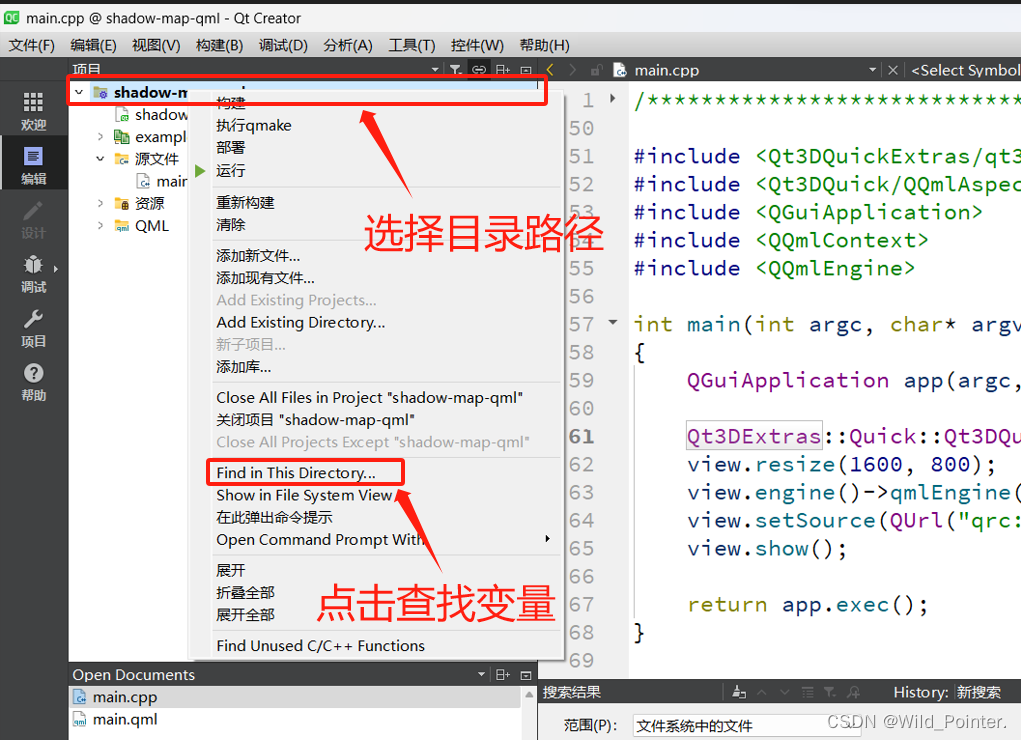The image size is (1021, 740).
Task: Expand the QML folder
Action: [100, 225]
